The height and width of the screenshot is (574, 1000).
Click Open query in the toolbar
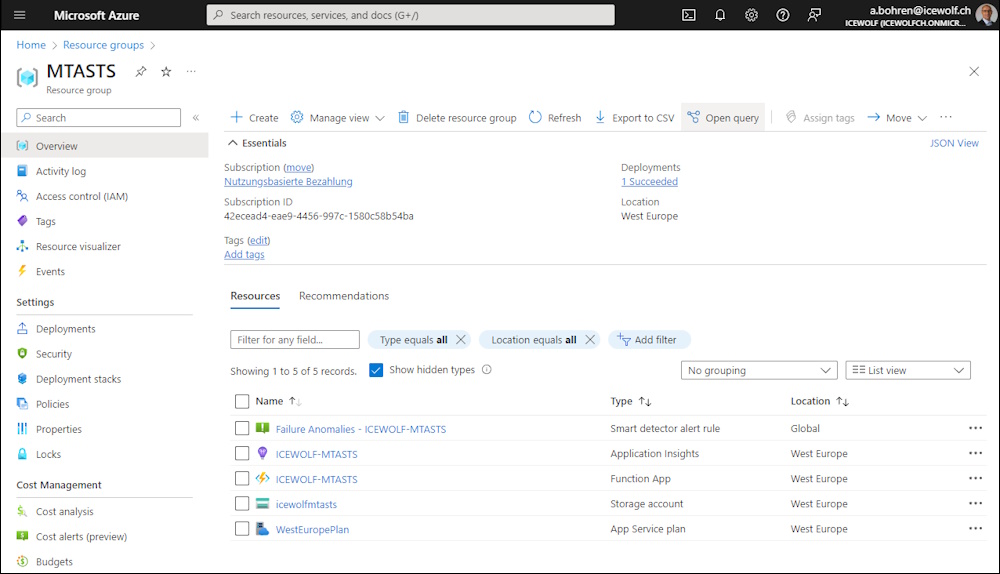[x=723, y=117]
